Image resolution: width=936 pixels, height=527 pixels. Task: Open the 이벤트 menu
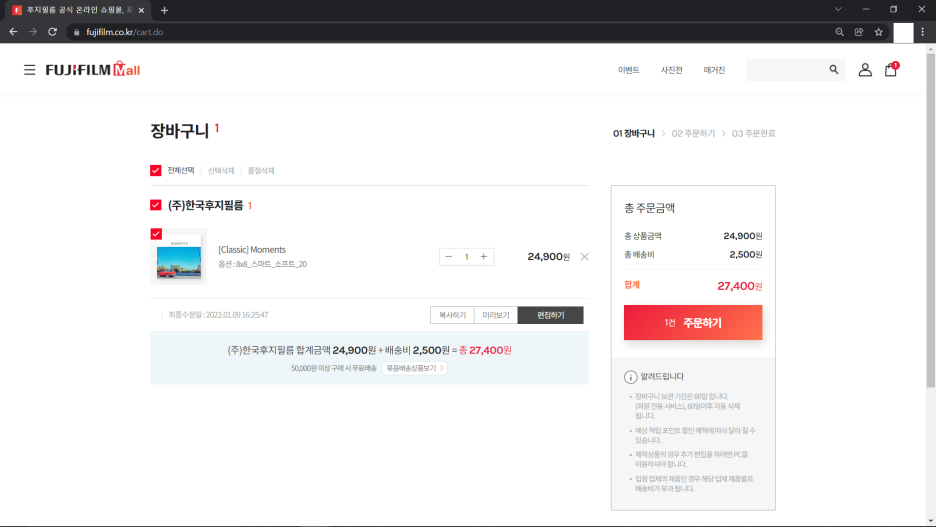click(x=629, y=70)
